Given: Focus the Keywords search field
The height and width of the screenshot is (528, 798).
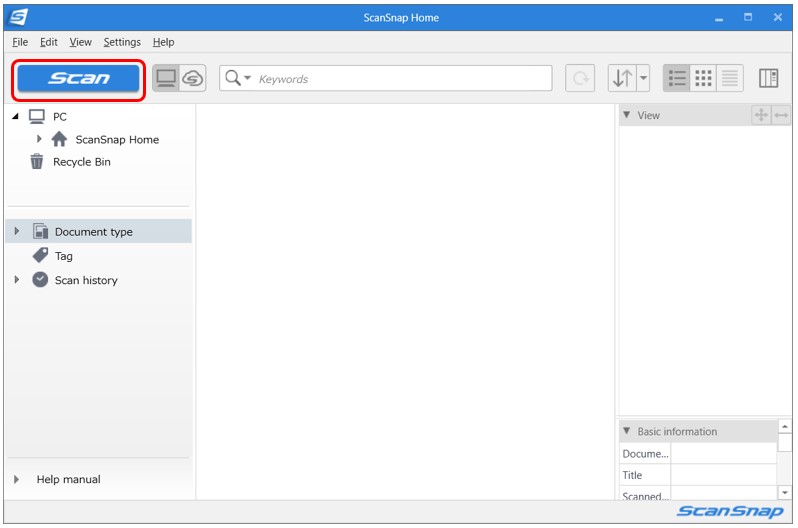Looking at the screenshot, I should [x=385, y=78].
